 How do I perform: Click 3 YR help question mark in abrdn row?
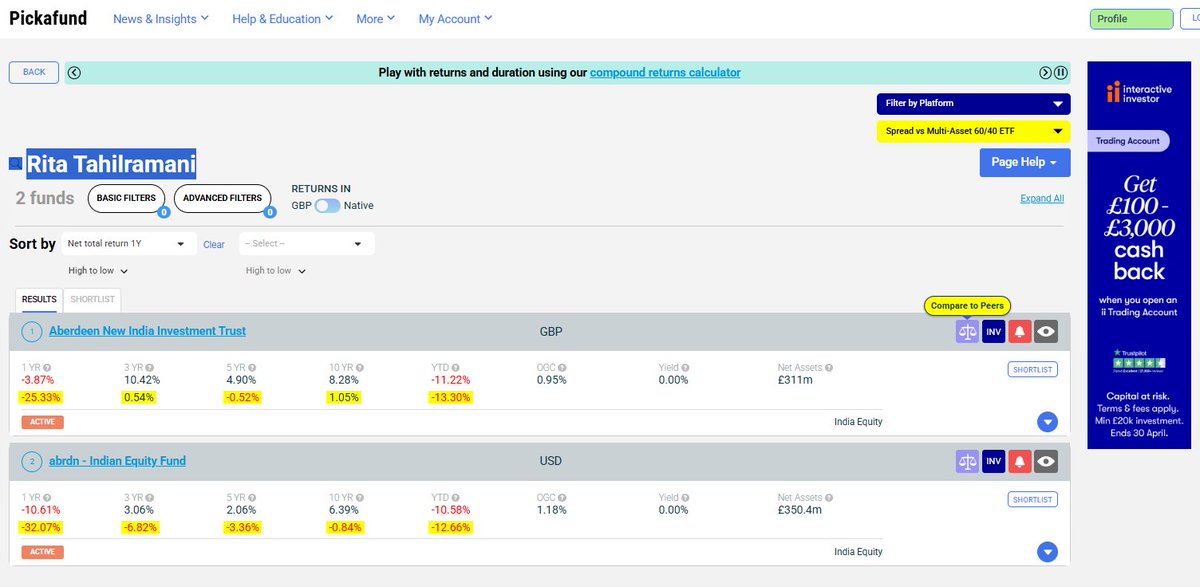(x=150, y=497)
